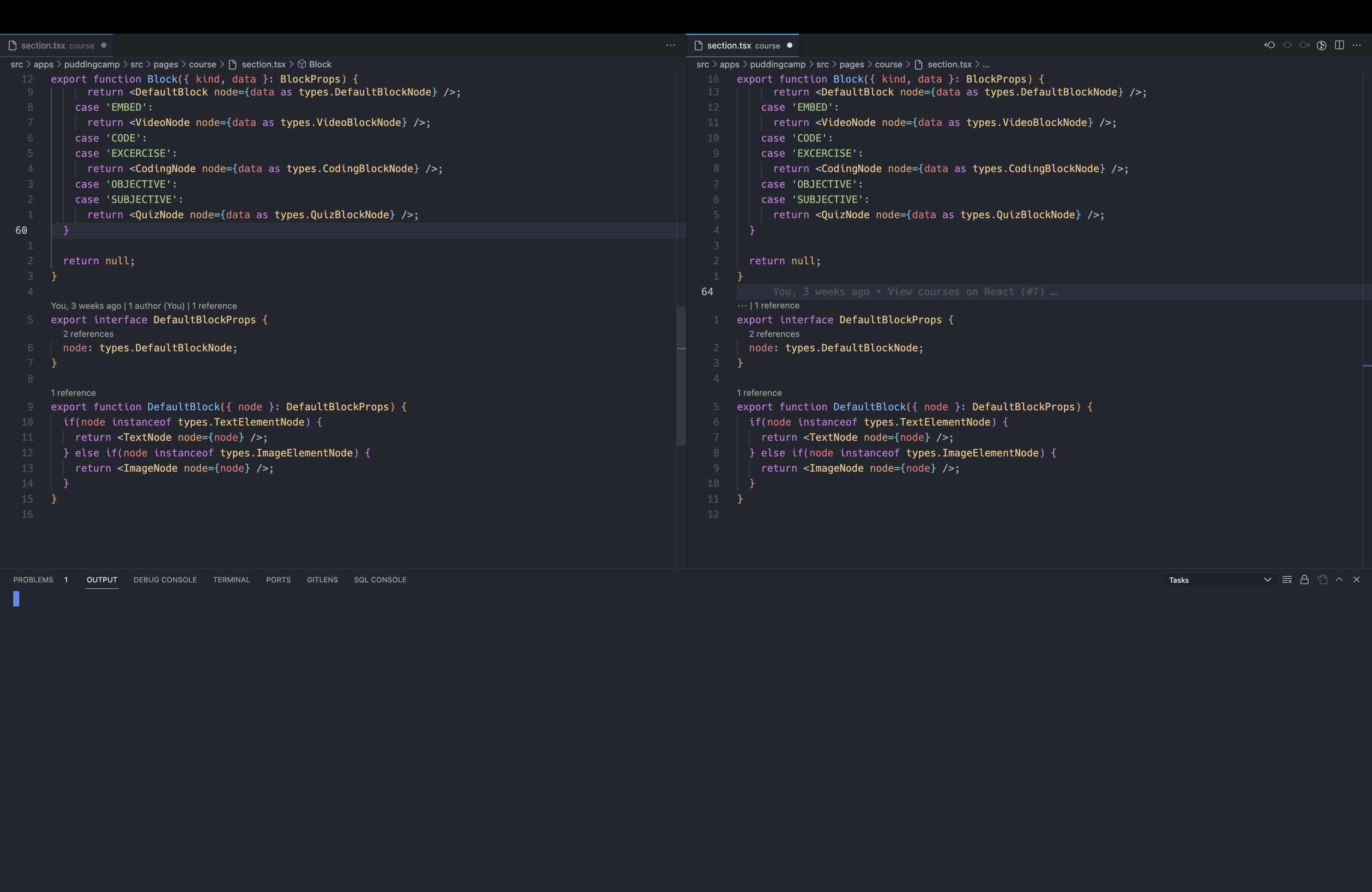Activate left section.tsx editor tab
The width and height of the screenshot is (1372, 892).
(57, 45)
